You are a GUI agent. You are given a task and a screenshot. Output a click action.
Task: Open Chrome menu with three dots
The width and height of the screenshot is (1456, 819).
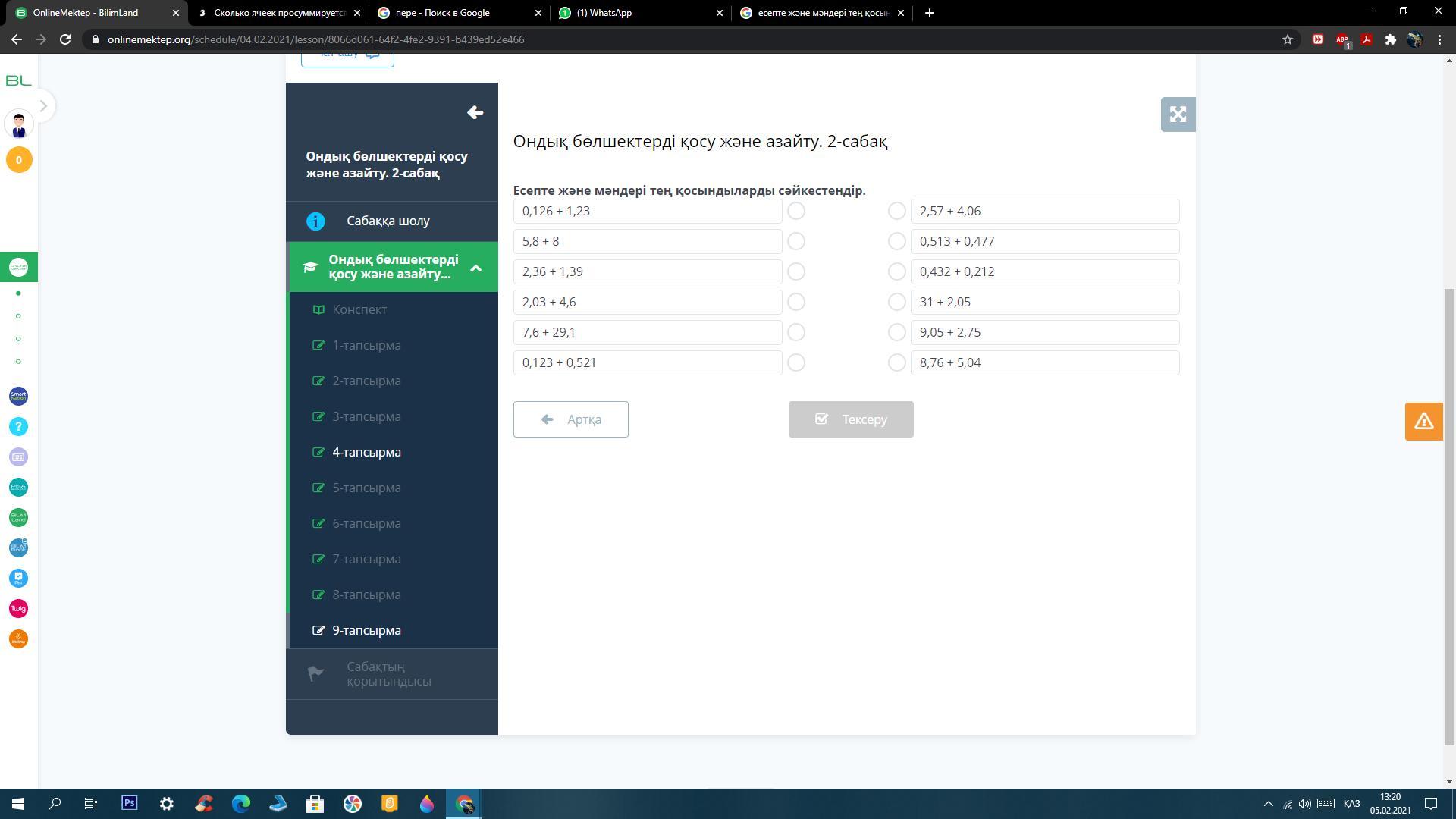(x=1439, y=39)
